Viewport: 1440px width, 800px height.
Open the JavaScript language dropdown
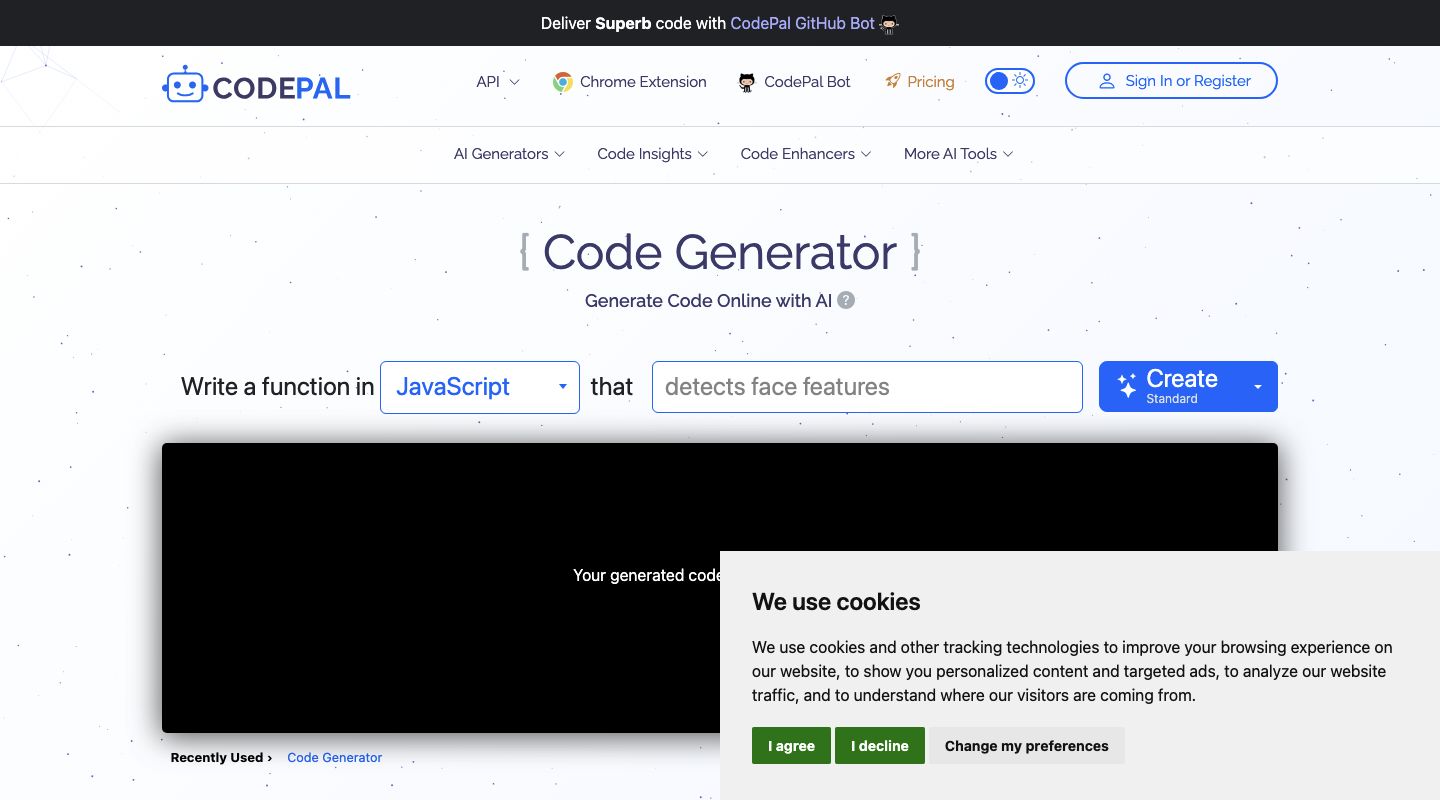click(480, 387)
